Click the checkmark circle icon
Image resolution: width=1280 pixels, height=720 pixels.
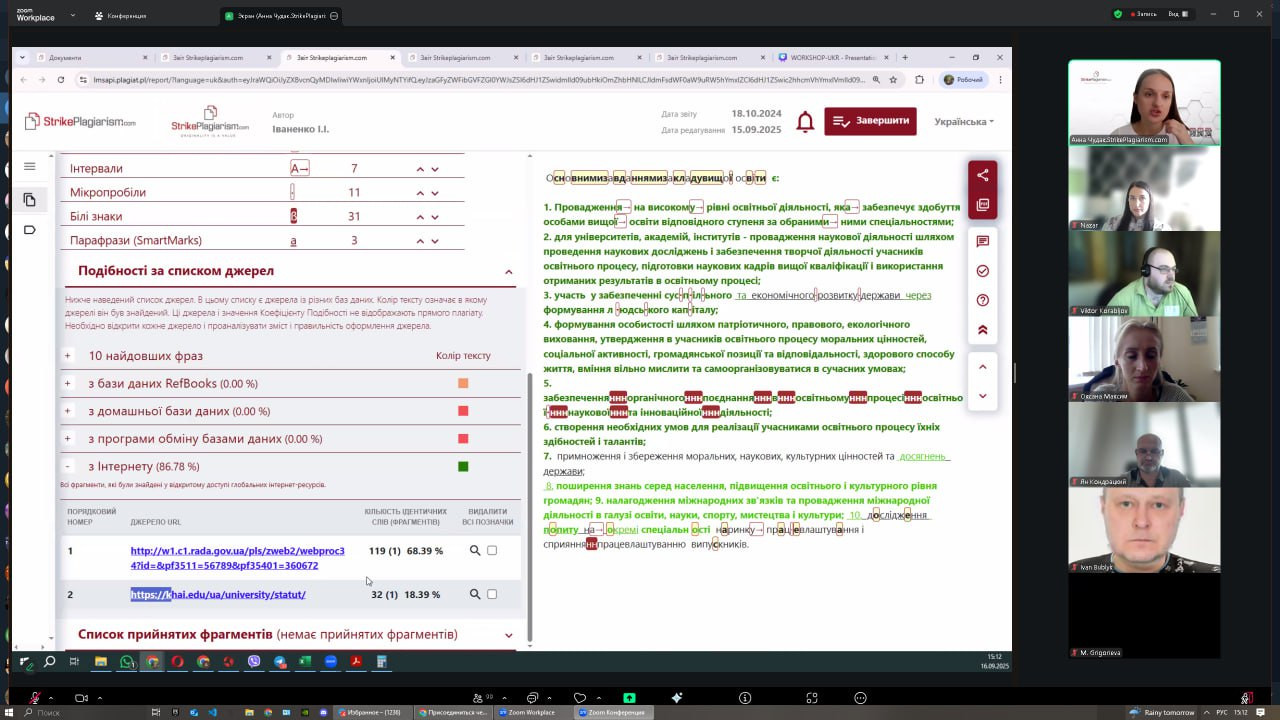(982, 271)
